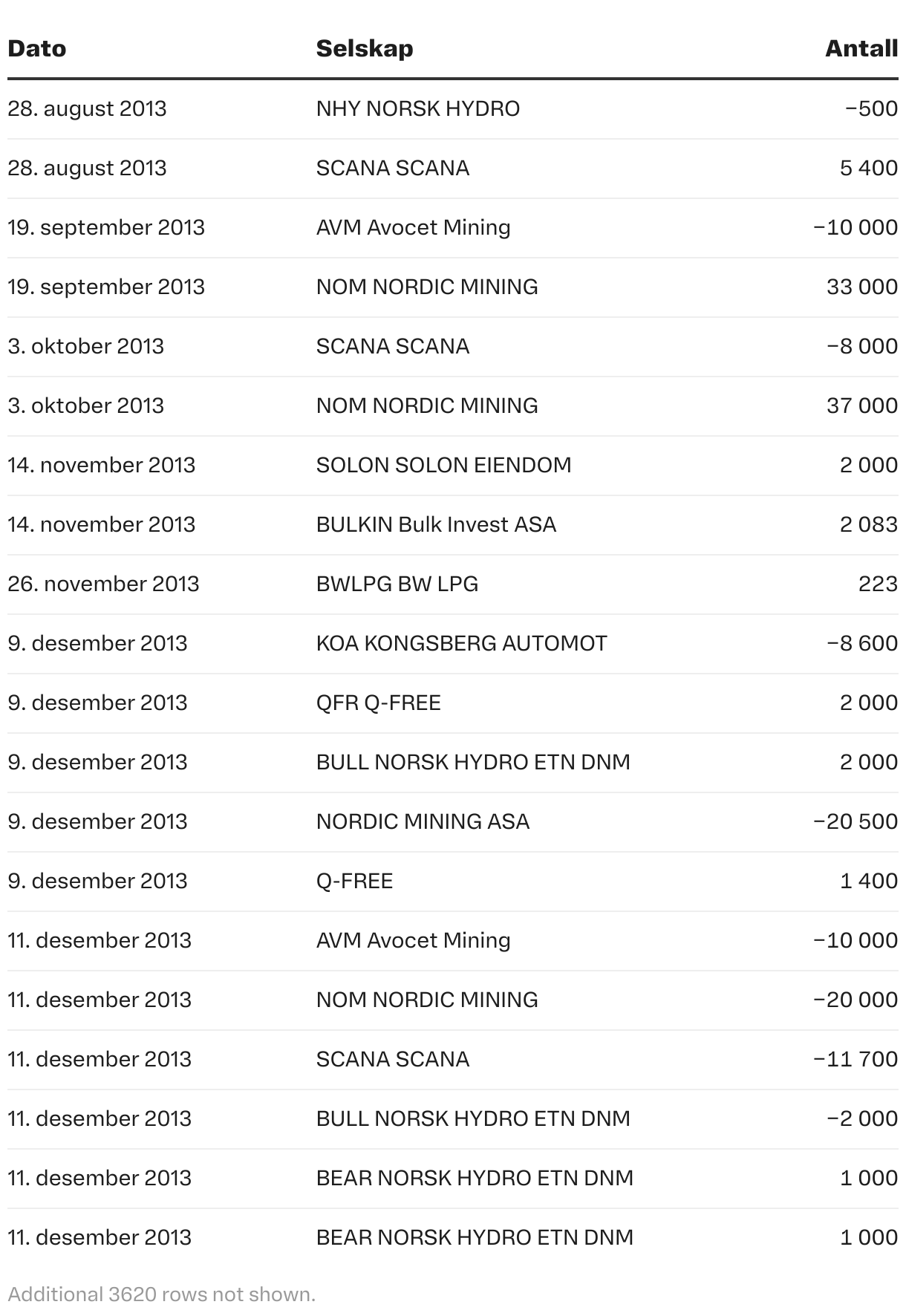This screenshot has height=1316, width=906.
Task: Select the 1 400 quantity cell
Action: 868,882
